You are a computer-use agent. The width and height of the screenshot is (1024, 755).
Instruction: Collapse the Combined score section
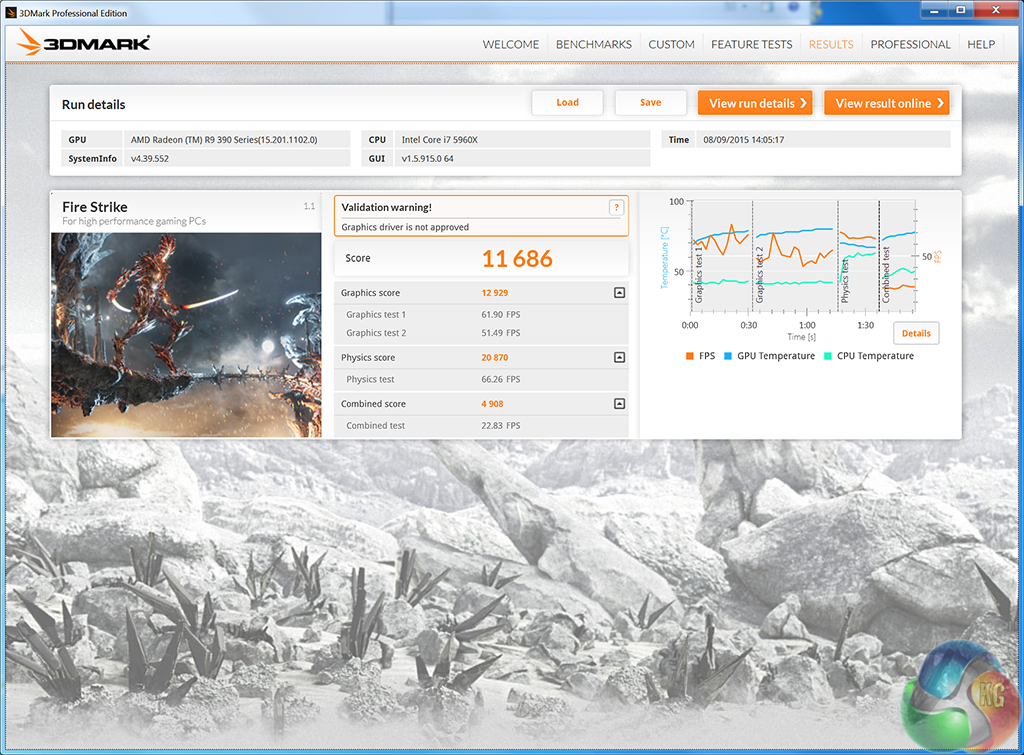coord(619,404)
